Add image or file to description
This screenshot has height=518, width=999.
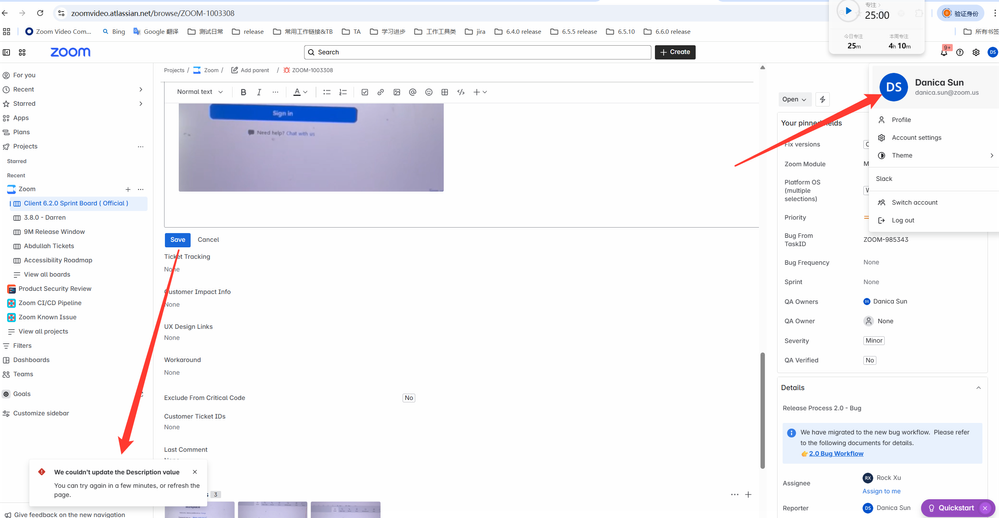[x=396, y=92]
